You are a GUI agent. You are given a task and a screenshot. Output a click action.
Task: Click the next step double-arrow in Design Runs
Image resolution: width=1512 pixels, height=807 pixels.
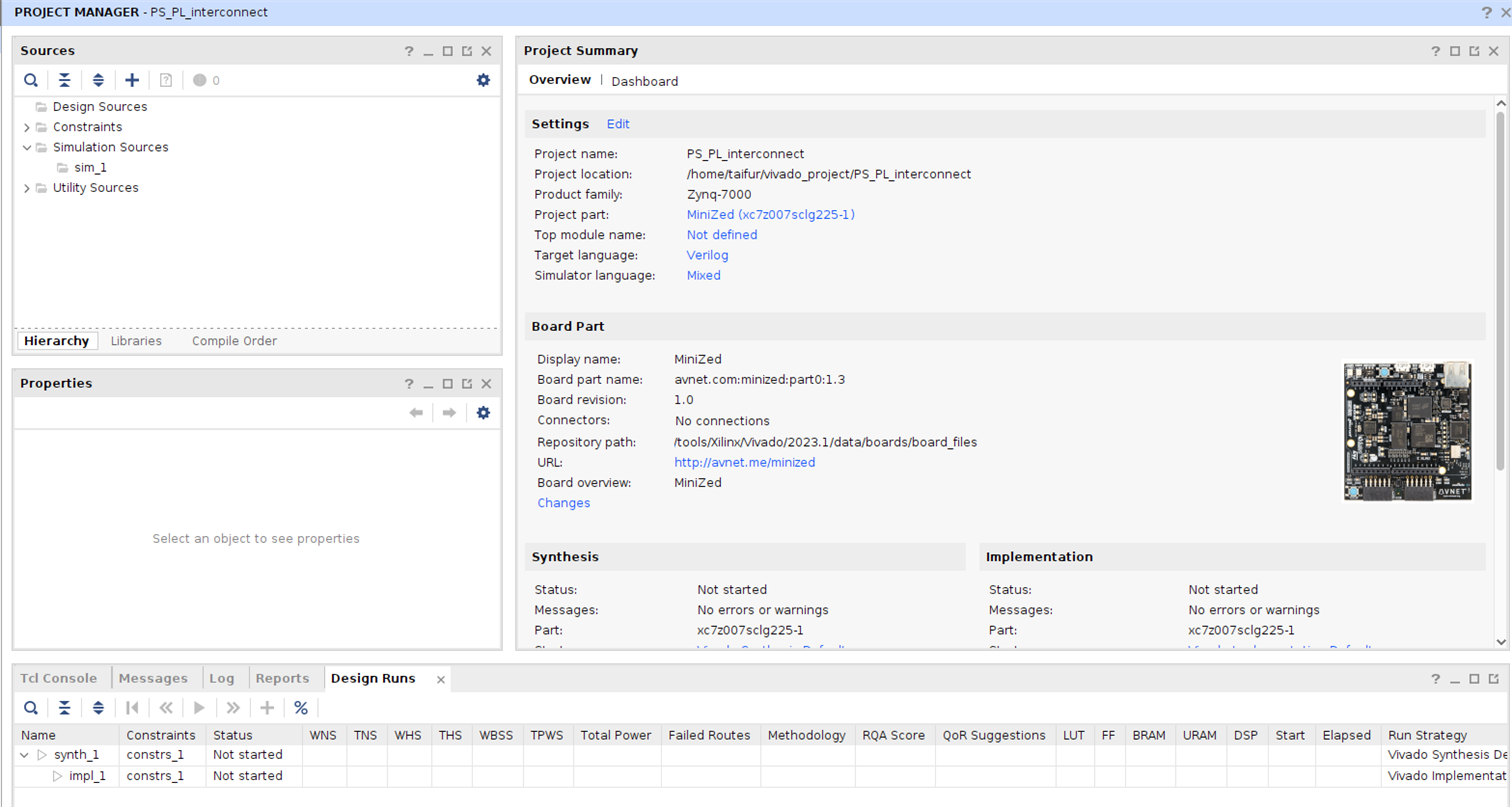coord(233,708)
